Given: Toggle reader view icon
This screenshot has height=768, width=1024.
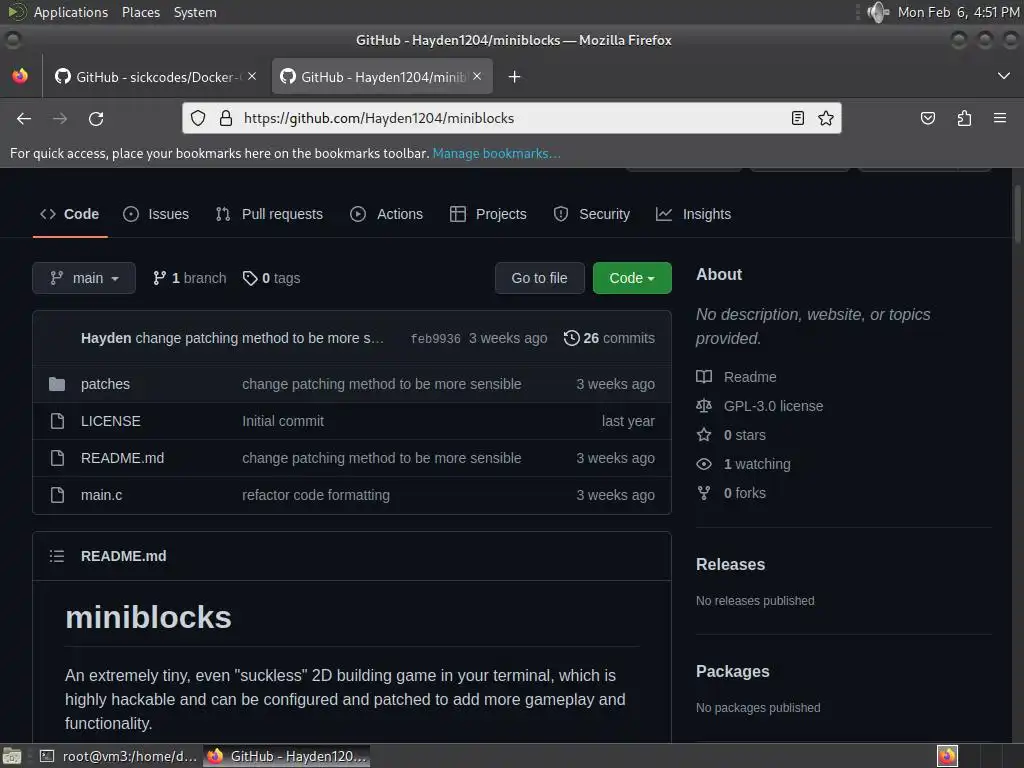Looking at the screenshot, I should (797, 118).
